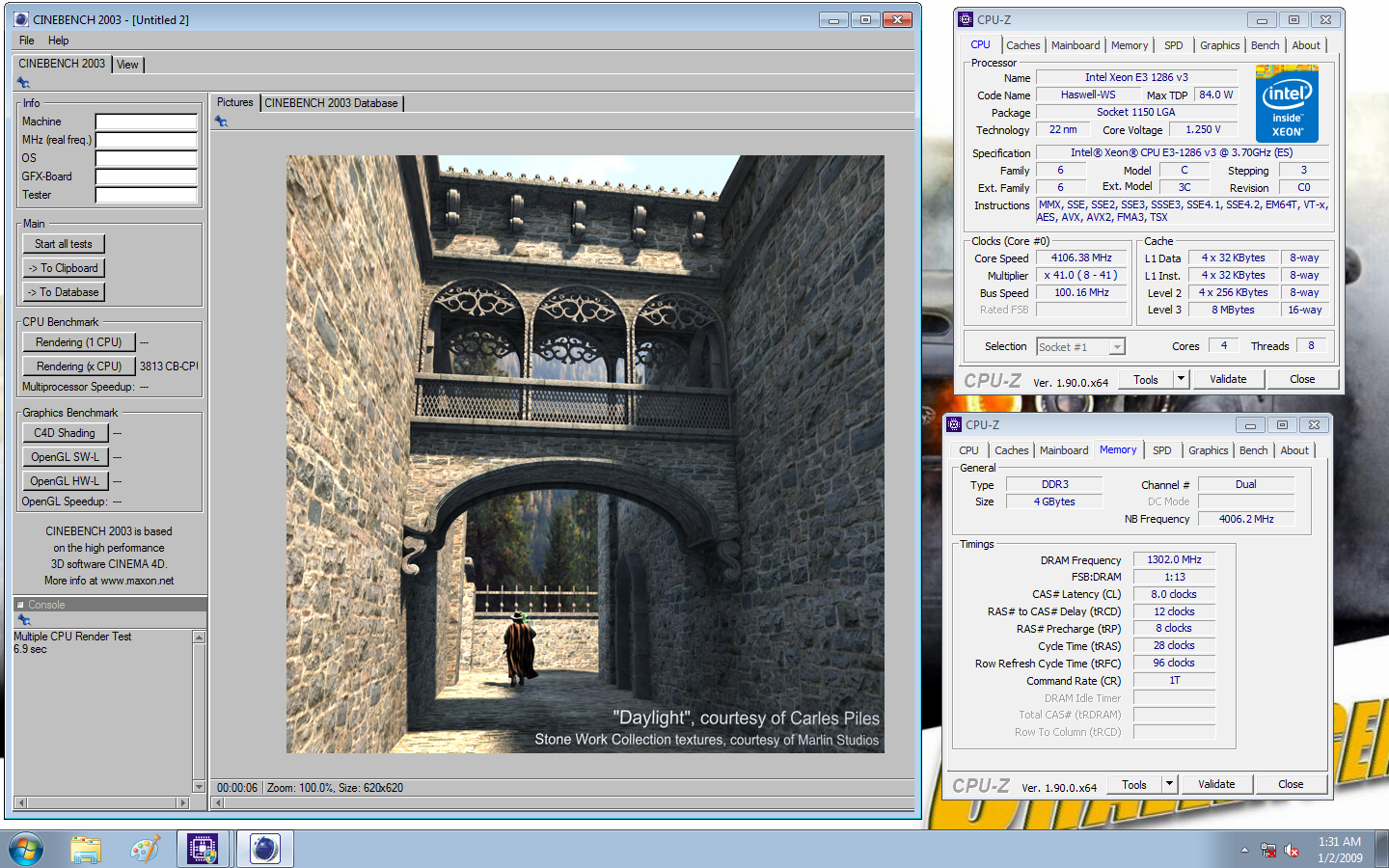Click Validate in lower CPU-Z window

click(x=1216, y=784)
